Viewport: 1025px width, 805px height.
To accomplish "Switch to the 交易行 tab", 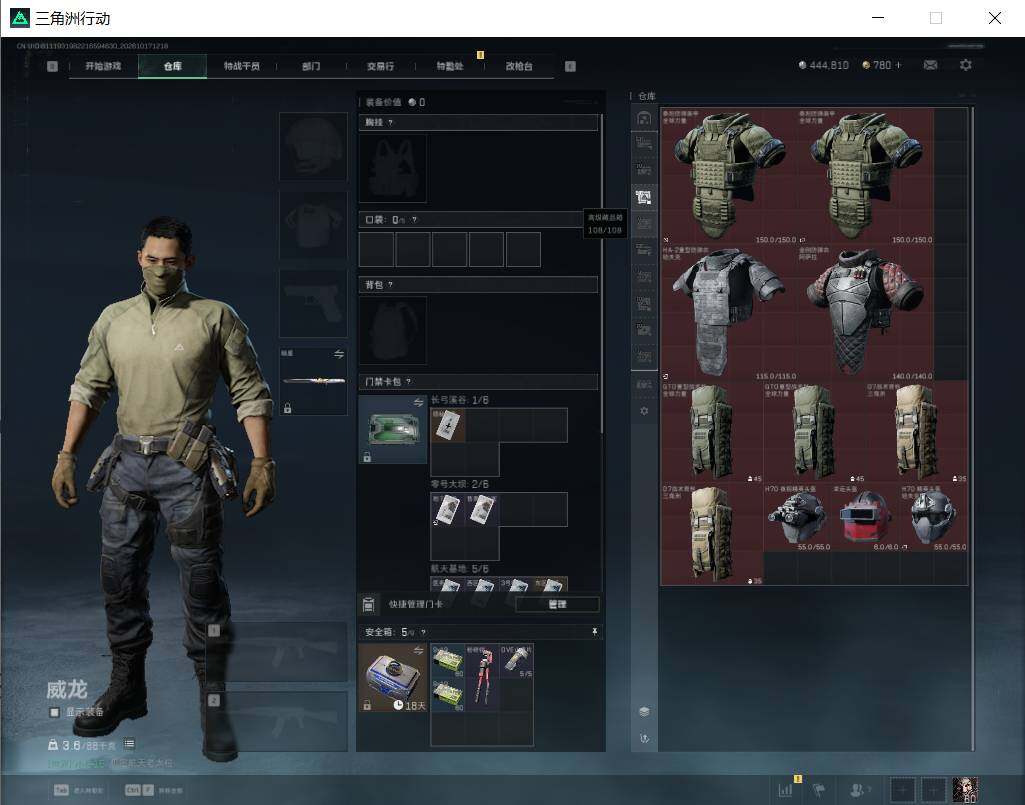I will (x=380, y=66).
